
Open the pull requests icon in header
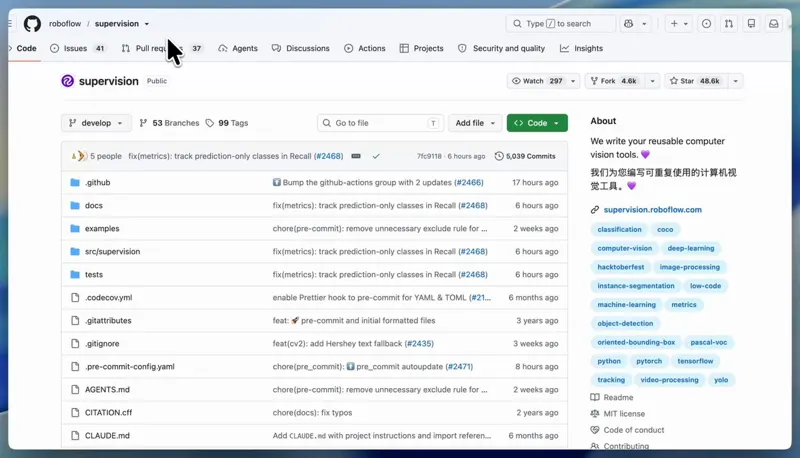729,23
